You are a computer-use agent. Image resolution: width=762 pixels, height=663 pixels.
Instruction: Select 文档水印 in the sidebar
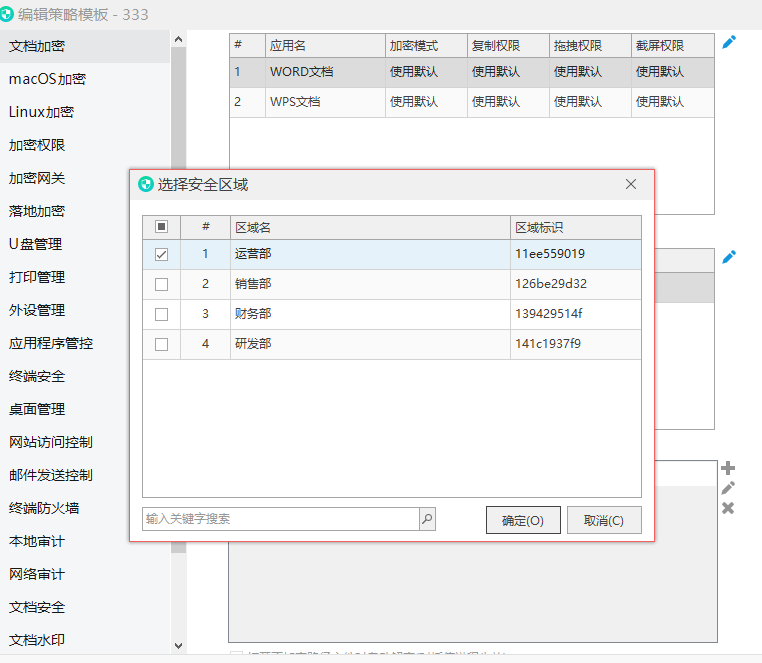click(x=37, y=640)
